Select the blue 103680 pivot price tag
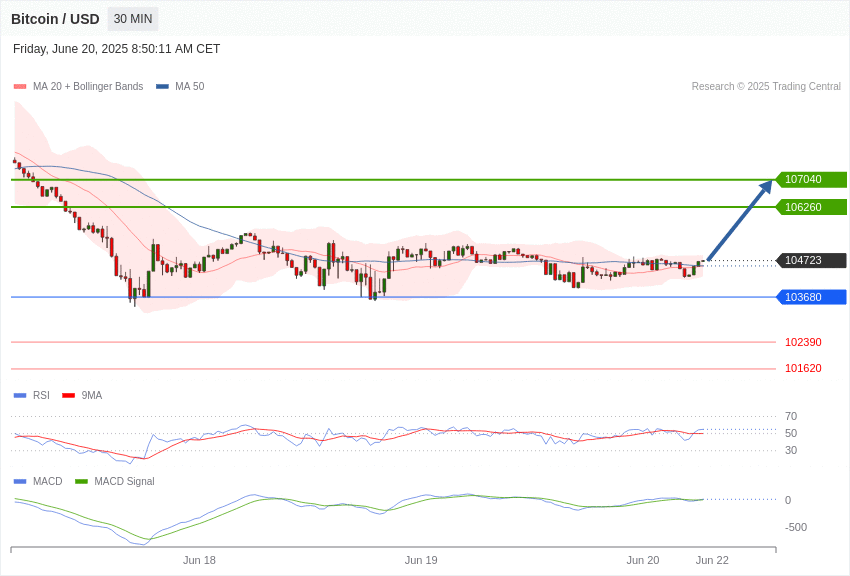The image size is (850, 576). coord(812,297)
